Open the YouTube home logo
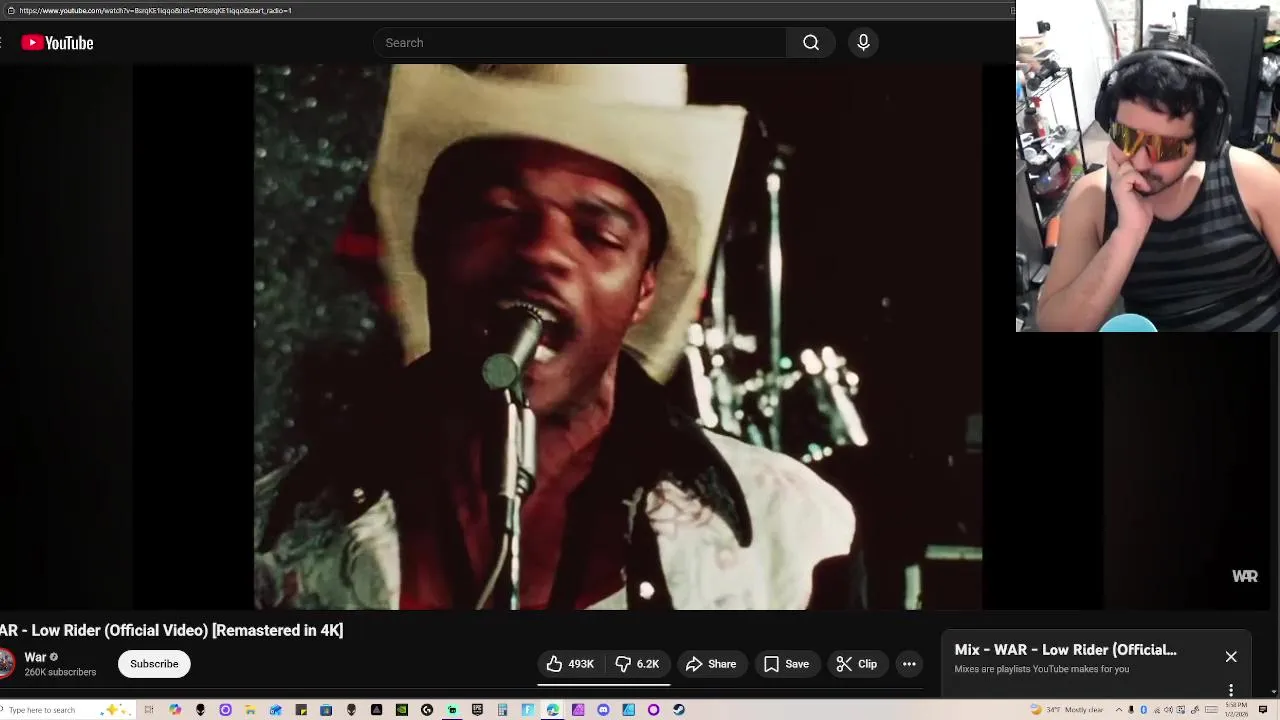This screenshot has width=1280, height=720. (x=57, y=43)
